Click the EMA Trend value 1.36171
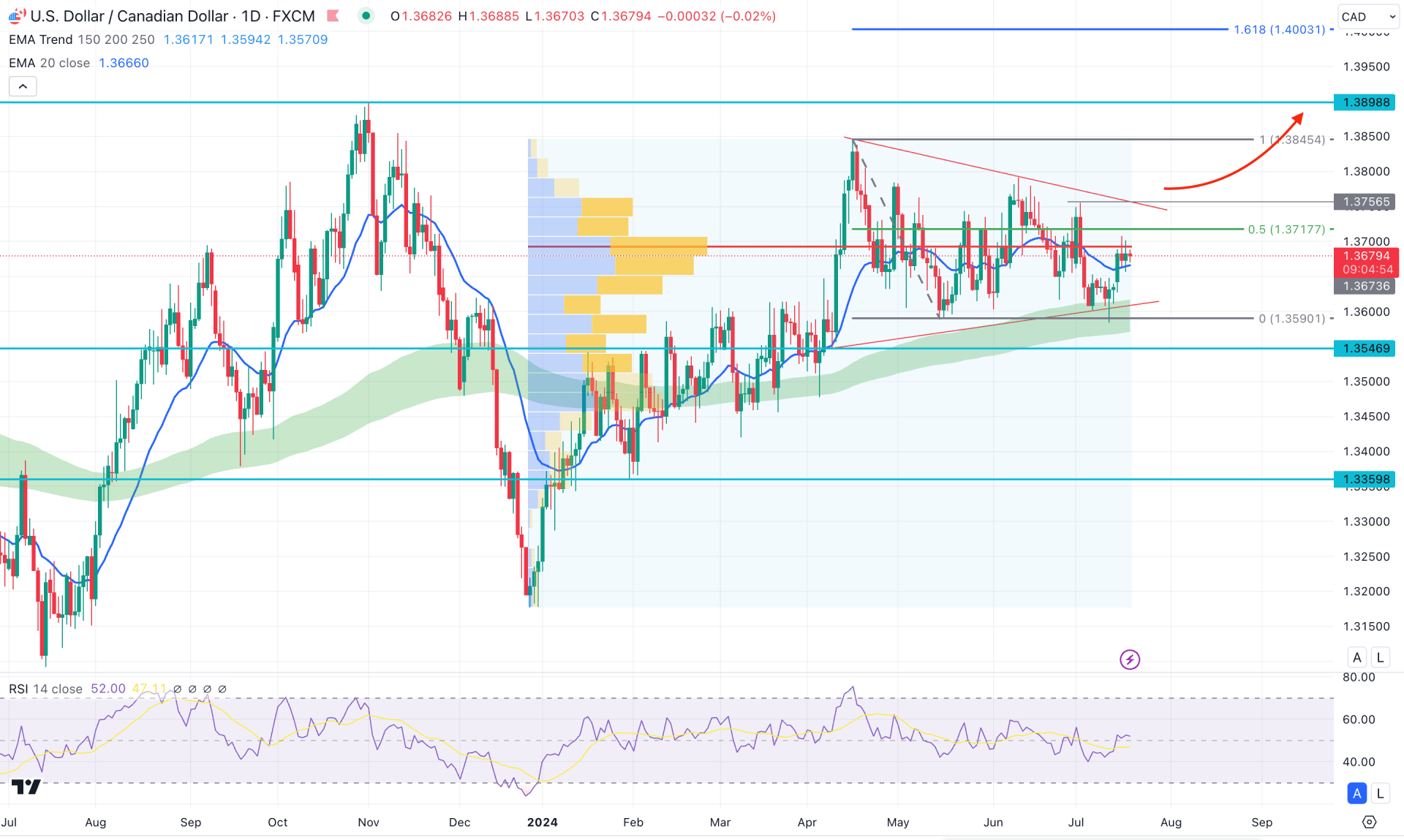Viewport: 1404px width, 840px height. point(189,39)
